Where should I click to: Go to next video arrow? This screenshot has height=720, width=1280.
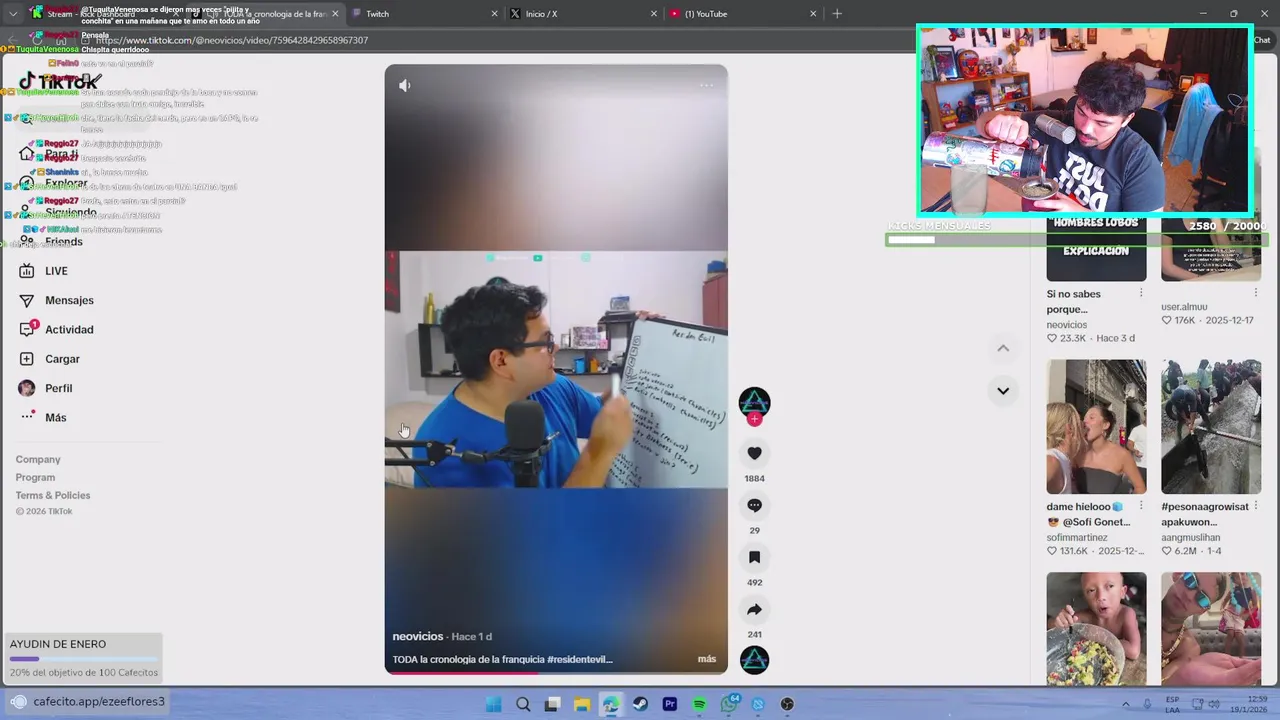(x=1003, y=391)
